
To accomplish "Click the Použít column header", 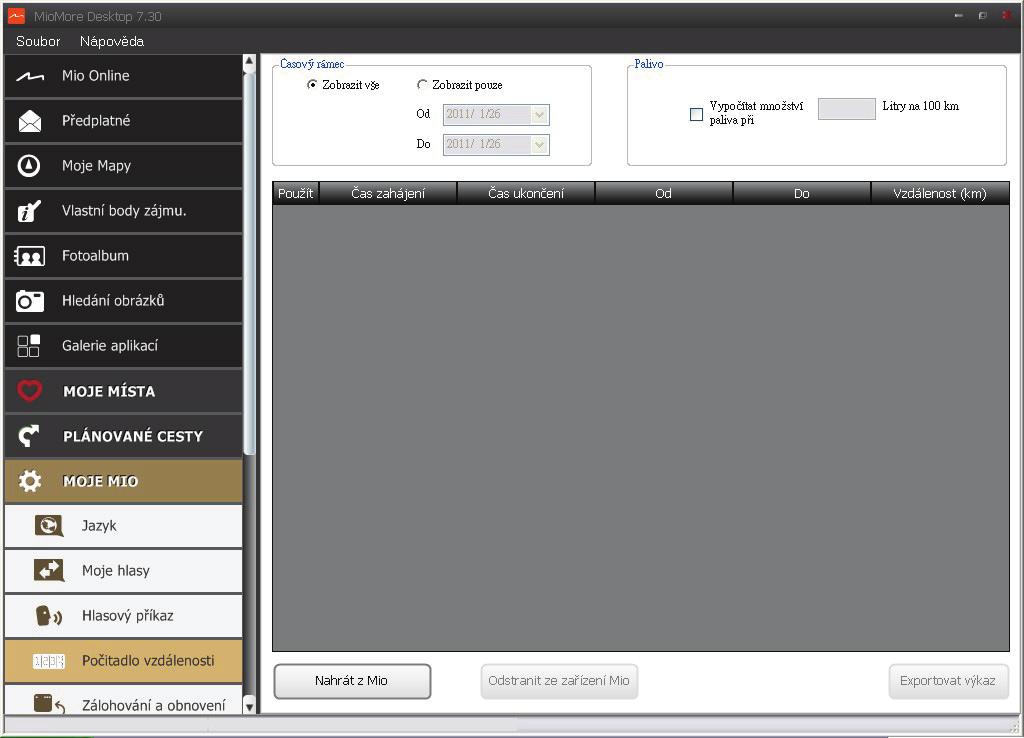I will click(x=295, y=193).
